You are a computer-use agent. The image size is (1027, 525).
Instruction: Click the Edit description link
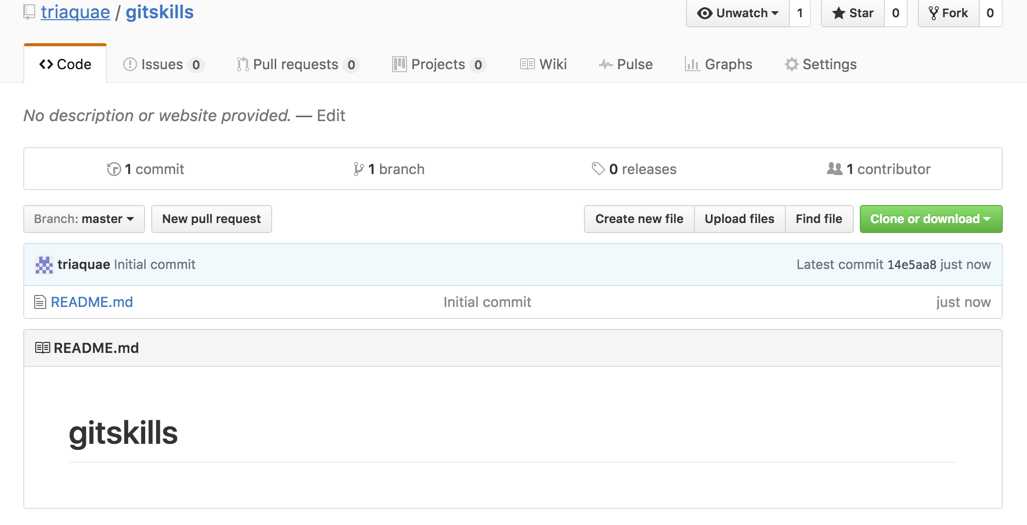331,116
